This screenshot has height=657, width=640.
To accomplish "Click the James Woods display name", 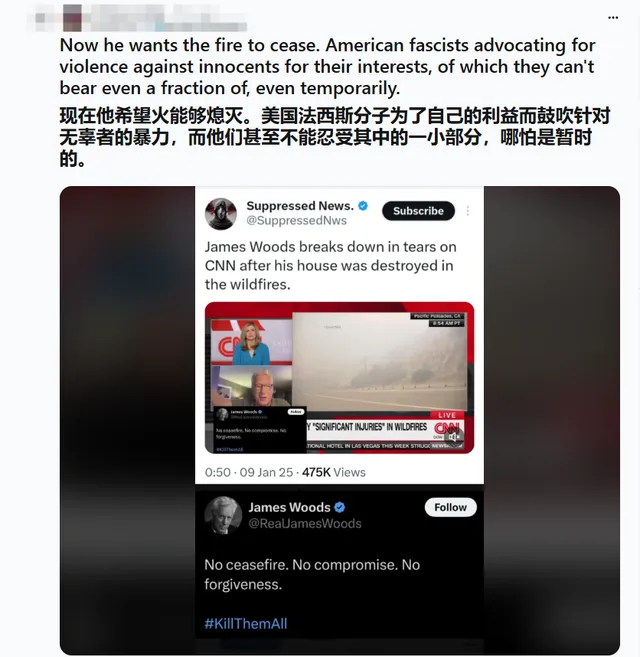I will (x=290, y=507).
